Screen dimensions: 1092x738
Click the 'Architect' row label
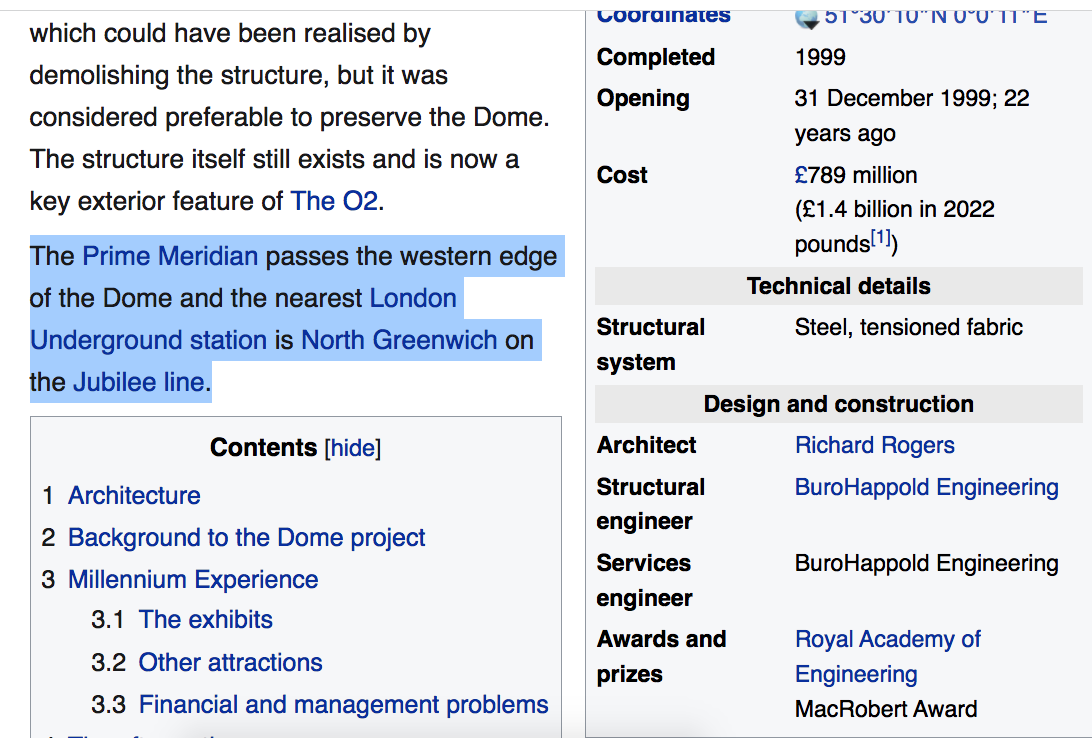[x=646, y=445]
